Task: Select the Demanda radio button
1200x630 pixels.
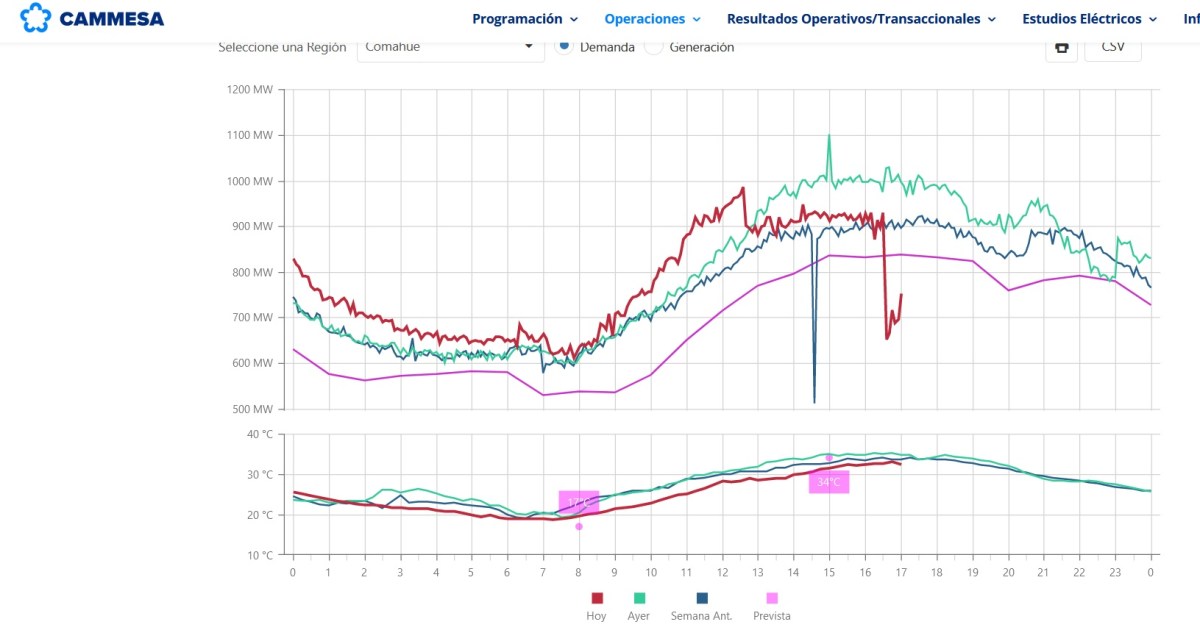Action: point(564,46)
